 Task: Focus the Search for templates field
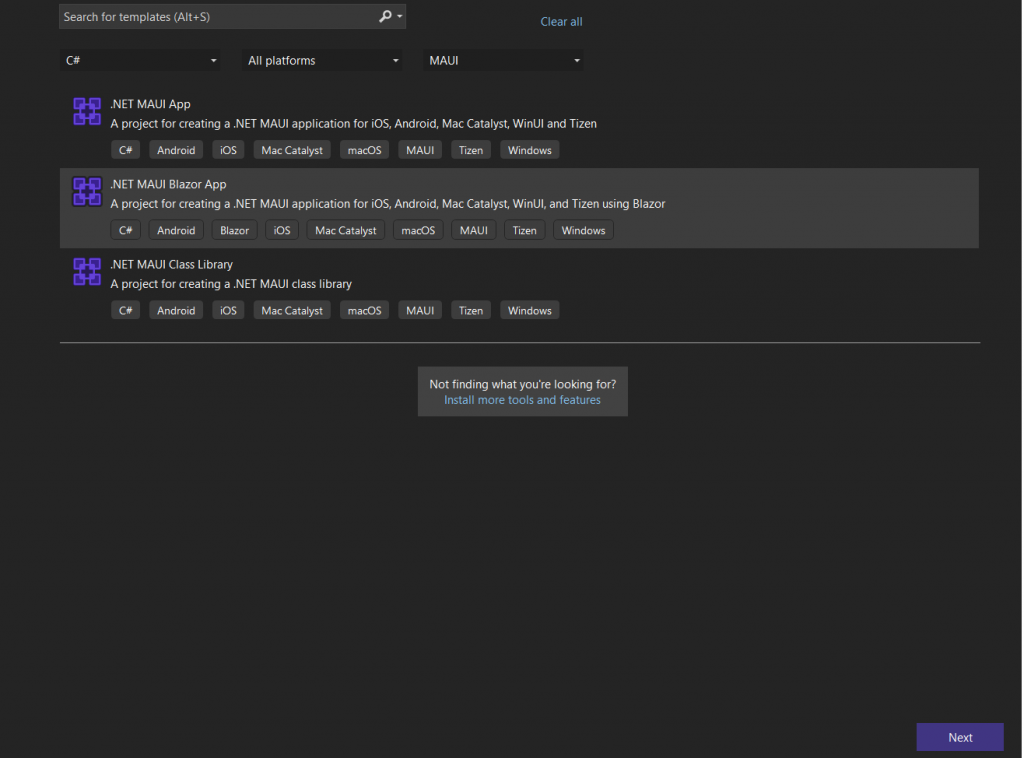click(x=232, y=16)
